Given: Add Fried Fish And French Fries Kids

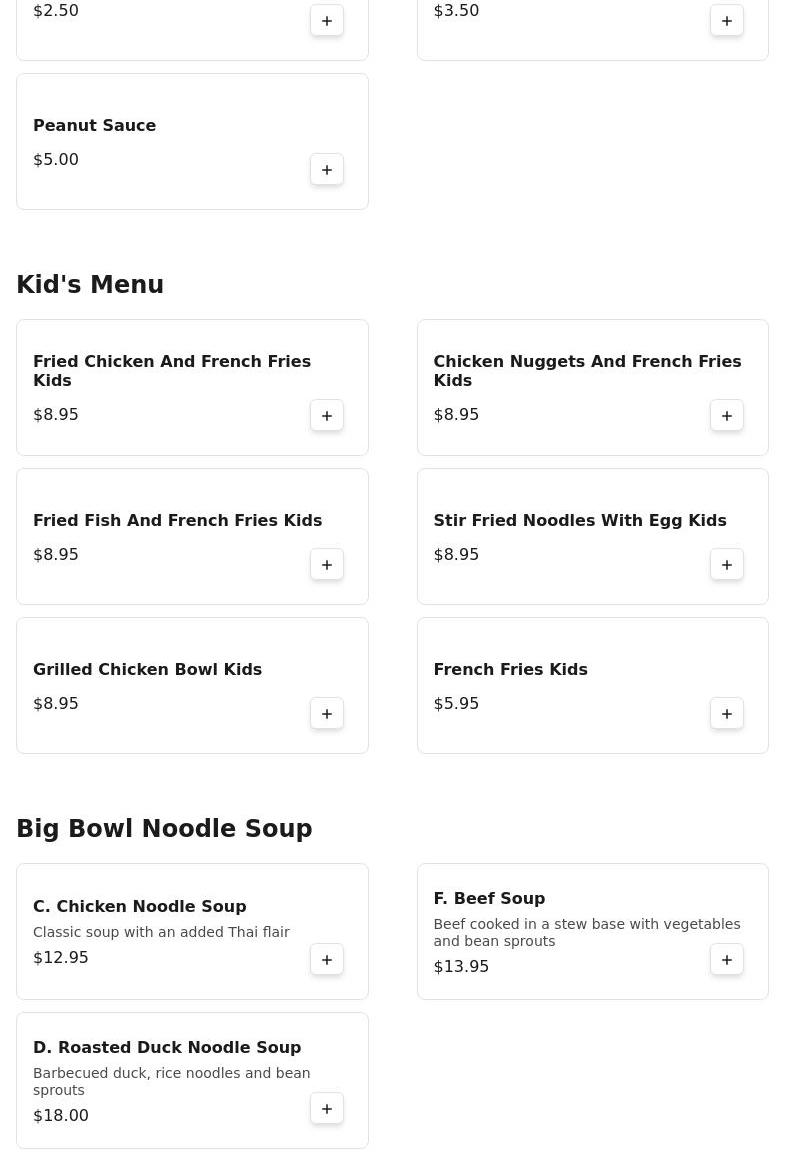Looking at the screenshot, I should [327, 565].
